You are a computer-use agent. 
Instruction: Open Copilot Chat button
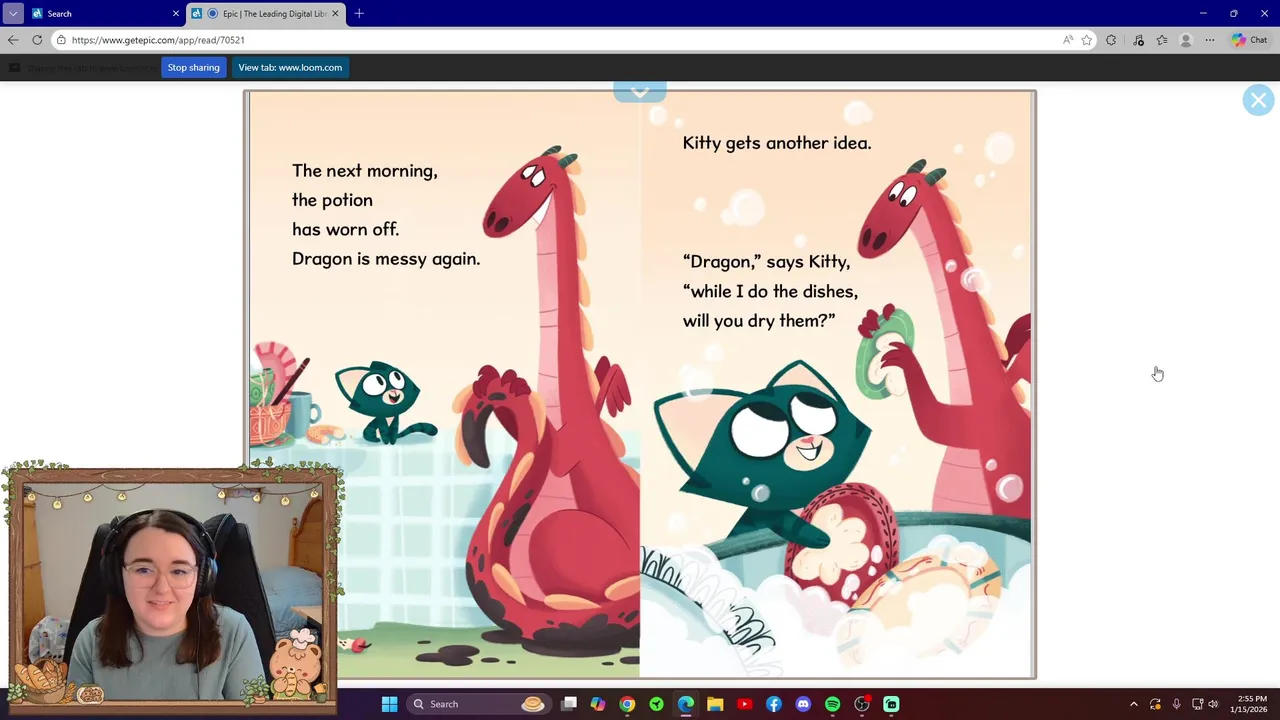click(x=1250, y=40)
